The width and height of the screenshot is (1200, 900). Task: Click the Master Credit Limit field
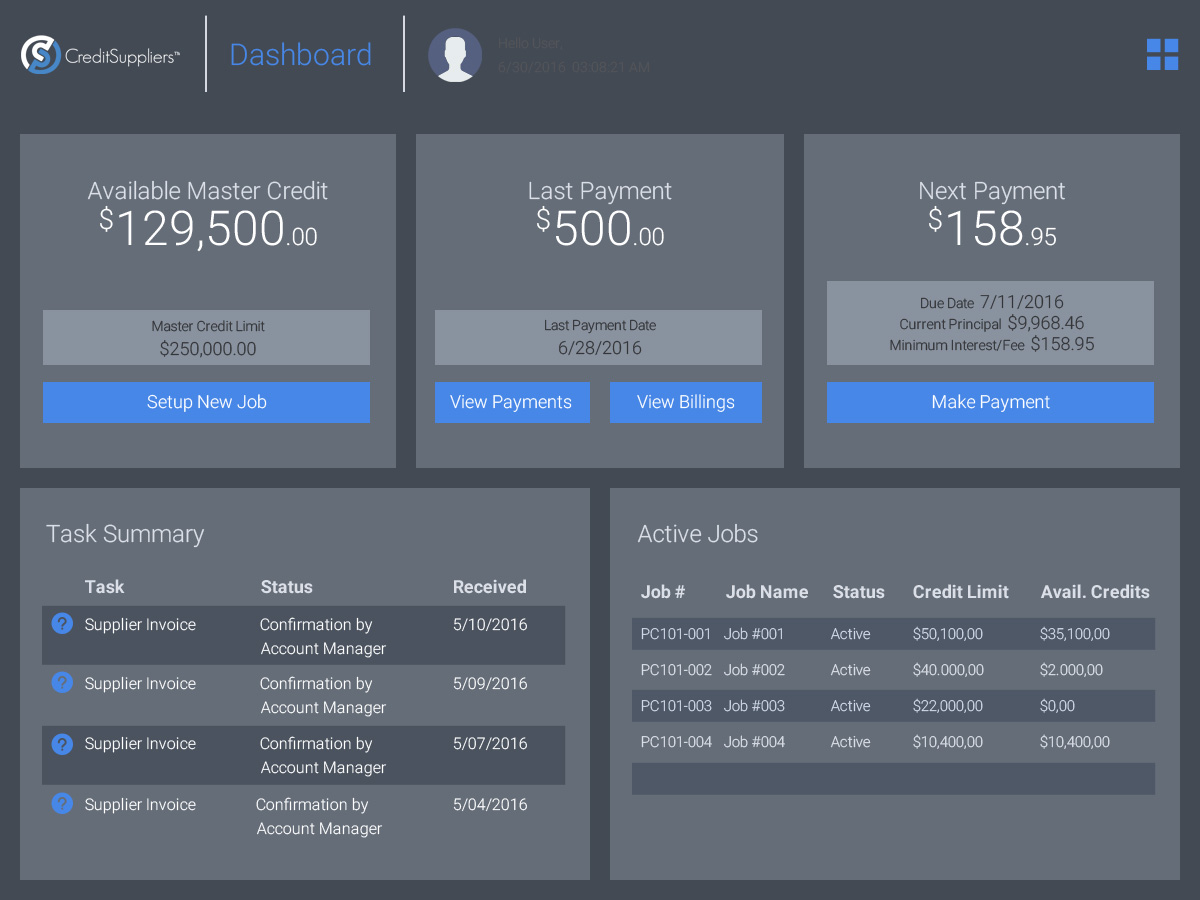206,338
